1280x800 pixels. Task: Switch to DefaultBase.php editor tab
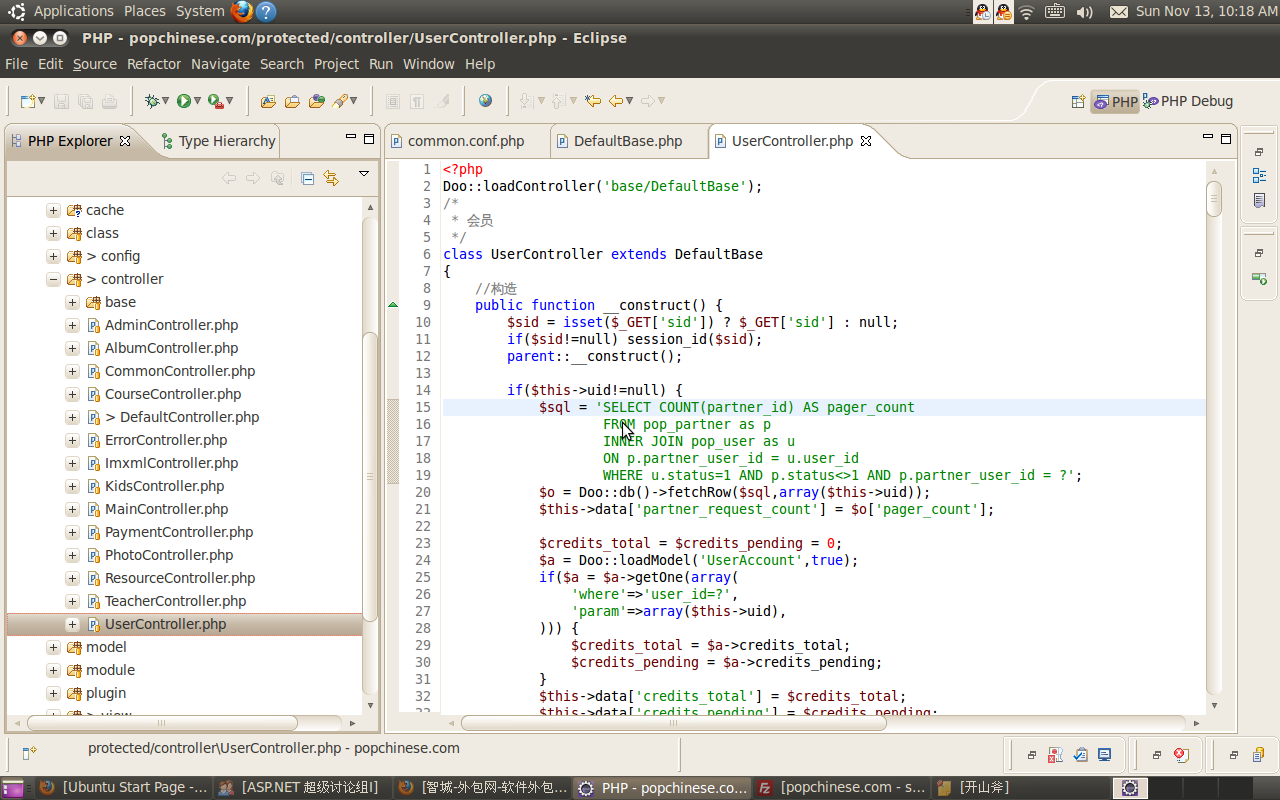(x=628, y=141)
